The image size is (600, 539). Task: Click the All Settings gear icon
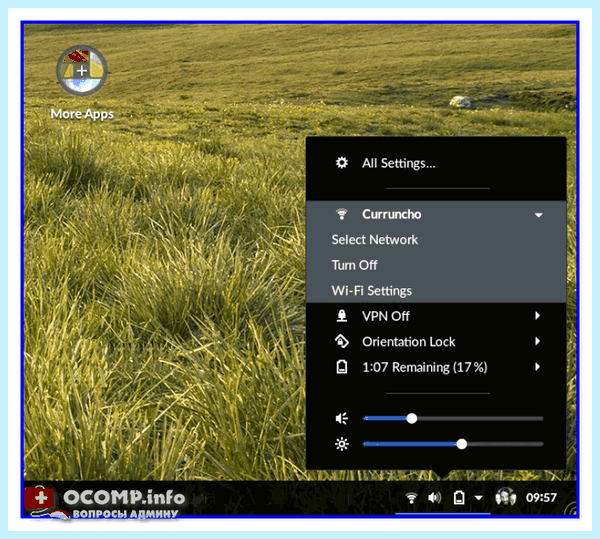tap(342, 163)
